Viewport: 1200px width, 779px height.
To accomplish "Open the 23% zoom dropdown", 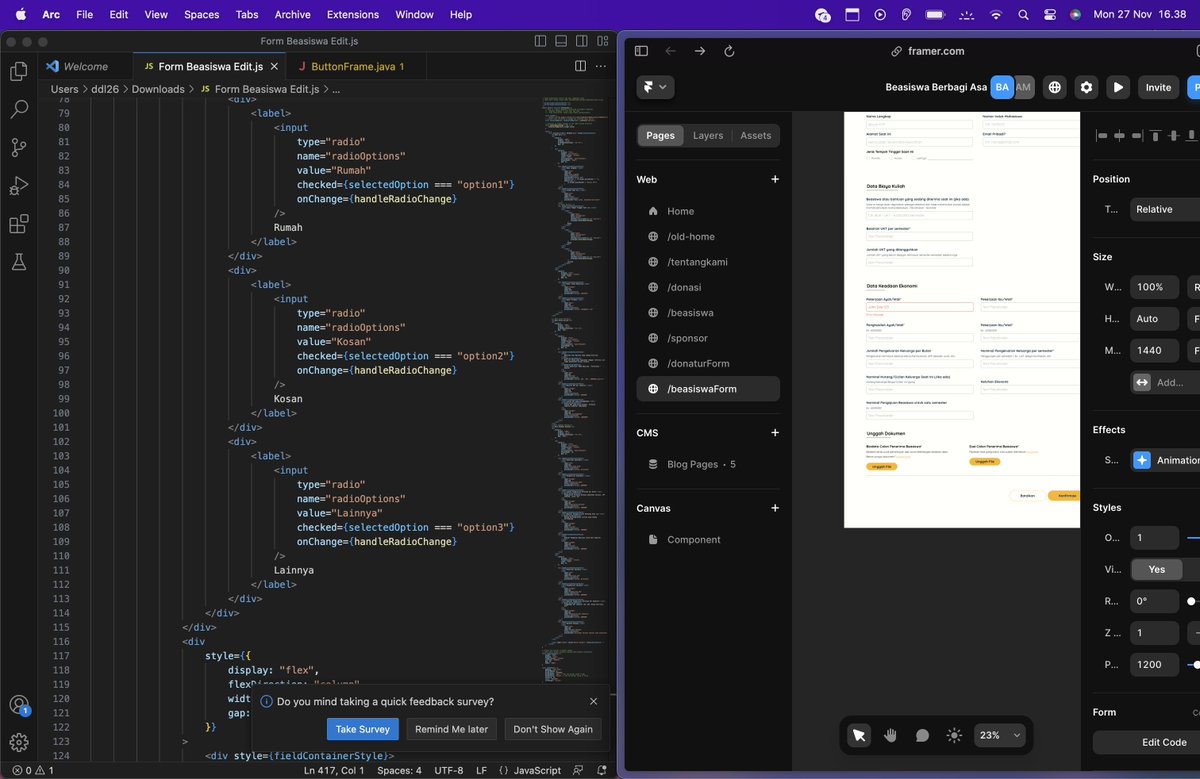I will pyautogui.click(x=1000, y=735).
